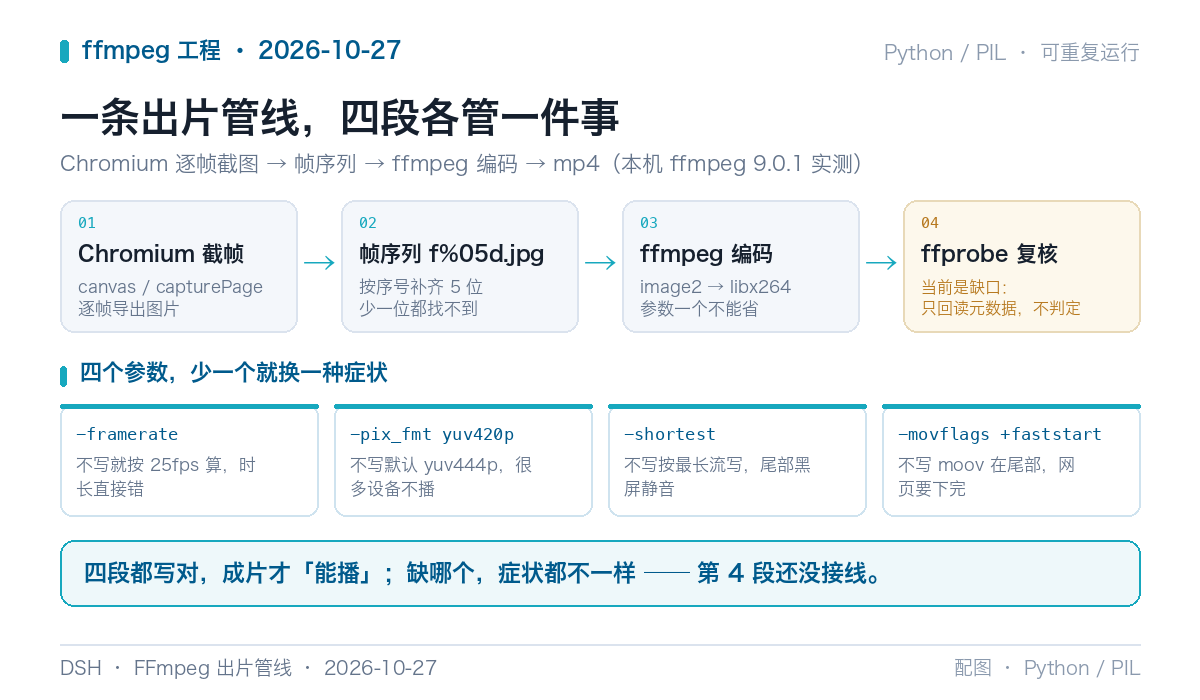Click the "按序号补齐 5 位" line
This screenshot has width=1200, height=700.
pos(421,287)
